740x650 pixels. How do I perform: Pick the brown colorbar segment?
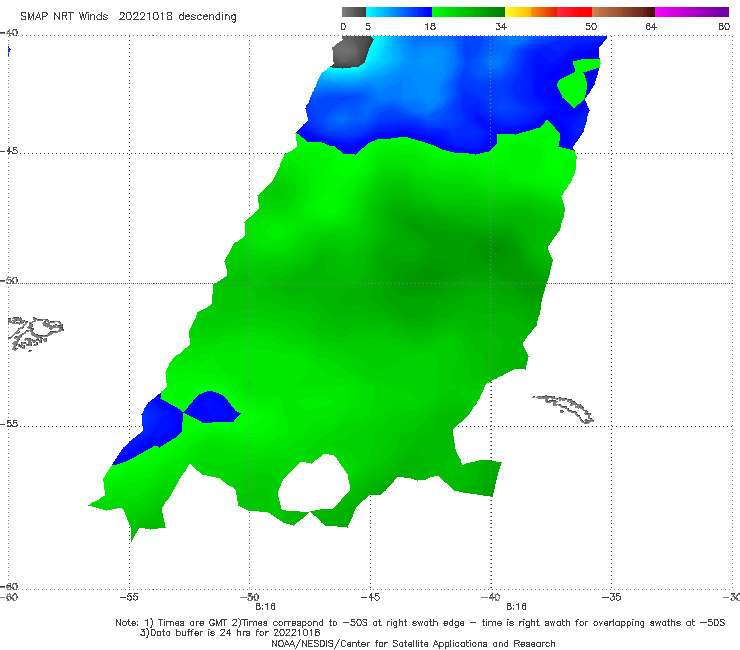coord(623,12)
